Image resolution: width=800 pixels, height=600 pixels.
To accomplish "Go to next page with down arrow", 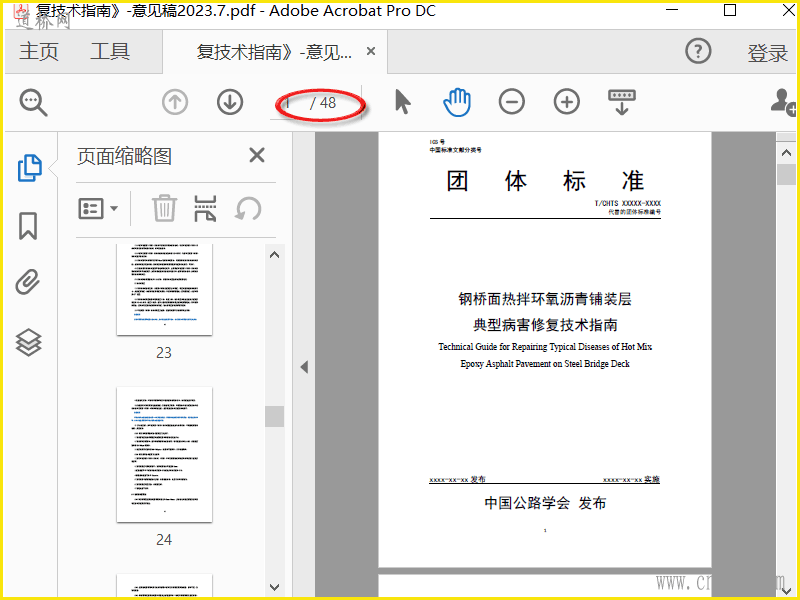I will click(x=230, y=102).
